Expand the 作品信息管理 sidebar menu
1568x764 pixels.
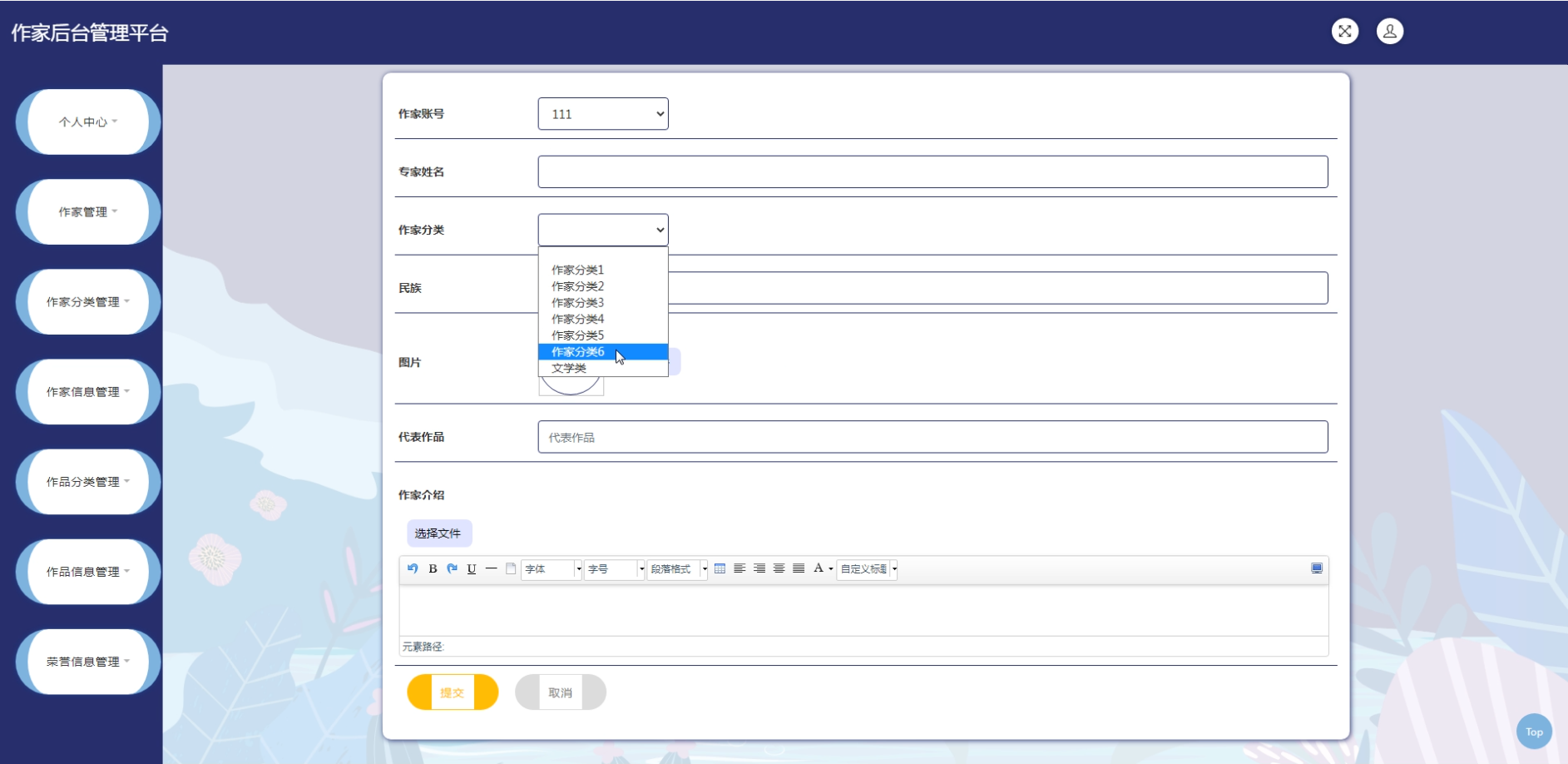[x=88, y=571]
